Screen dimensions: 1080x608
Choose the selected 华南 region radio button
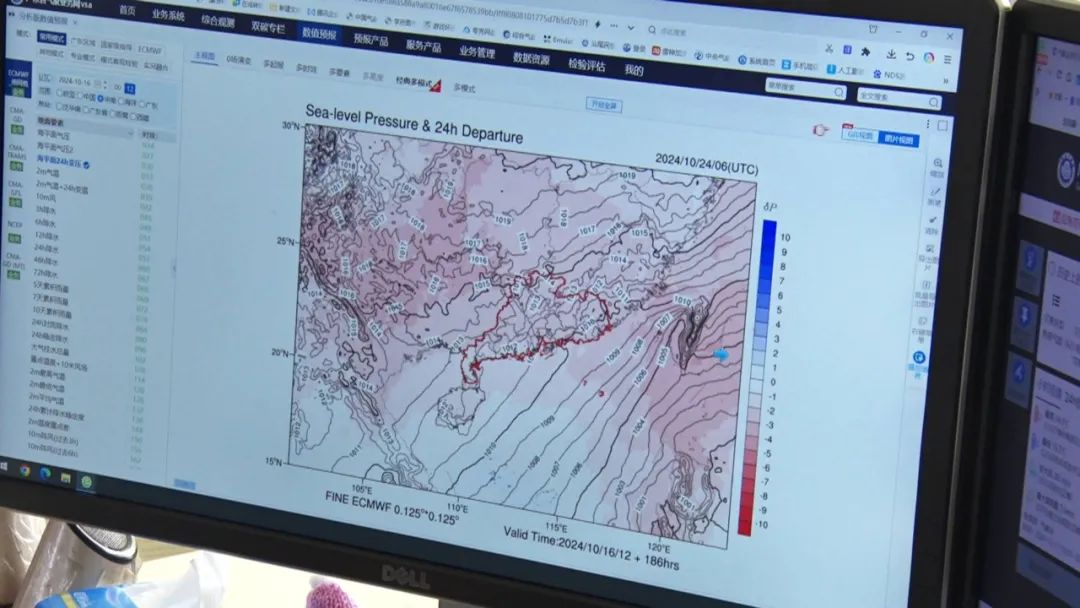pos(101,99)
